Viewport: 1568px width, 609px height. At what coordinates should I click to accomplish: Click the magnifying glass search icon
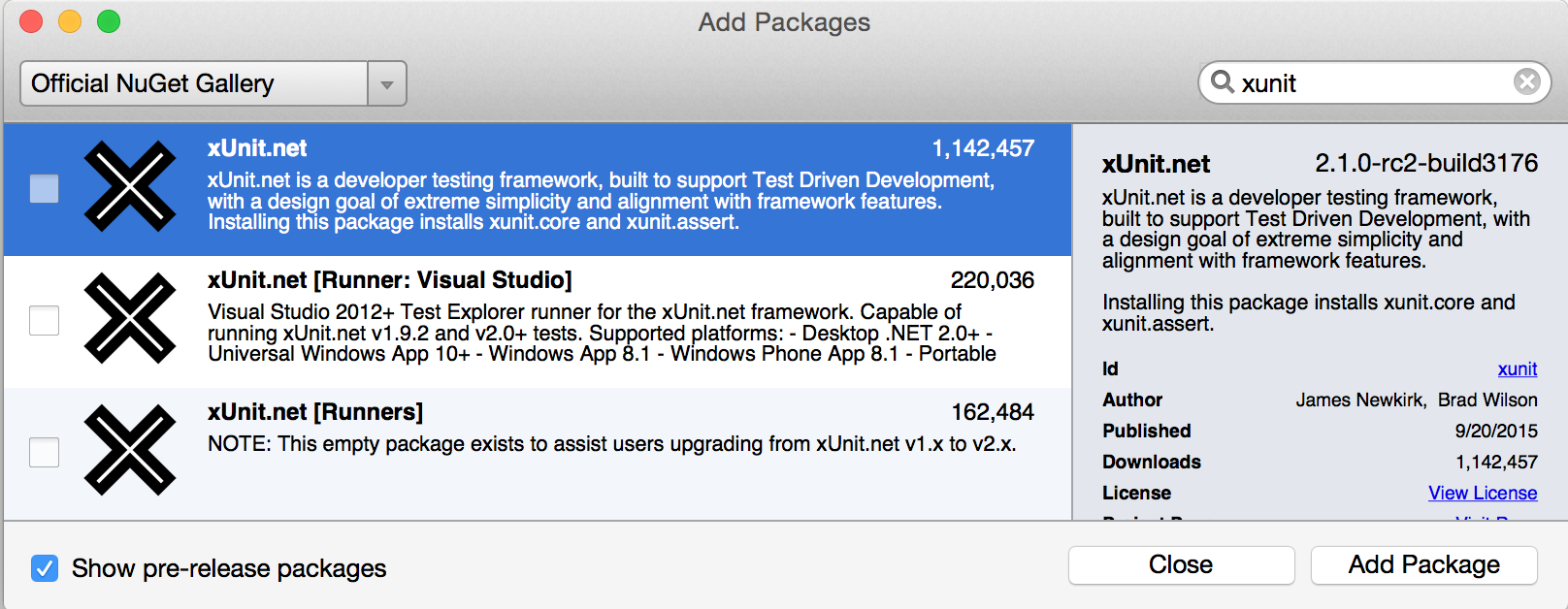[1223, 82]
